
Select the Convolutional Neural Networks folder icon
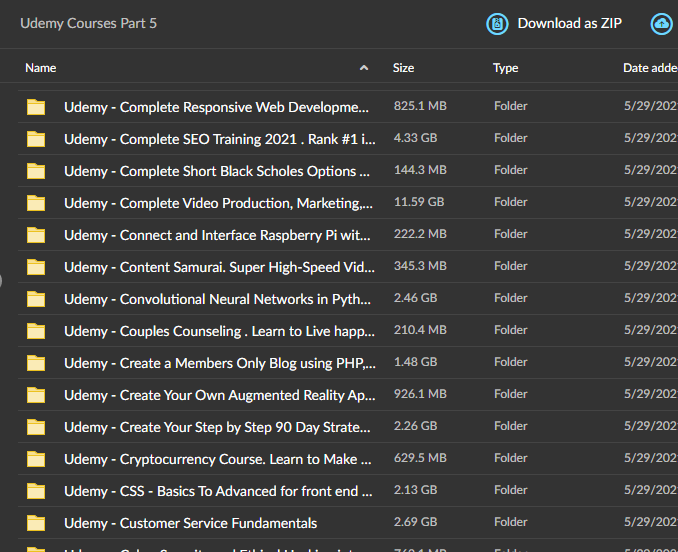(x=36, y=299)
